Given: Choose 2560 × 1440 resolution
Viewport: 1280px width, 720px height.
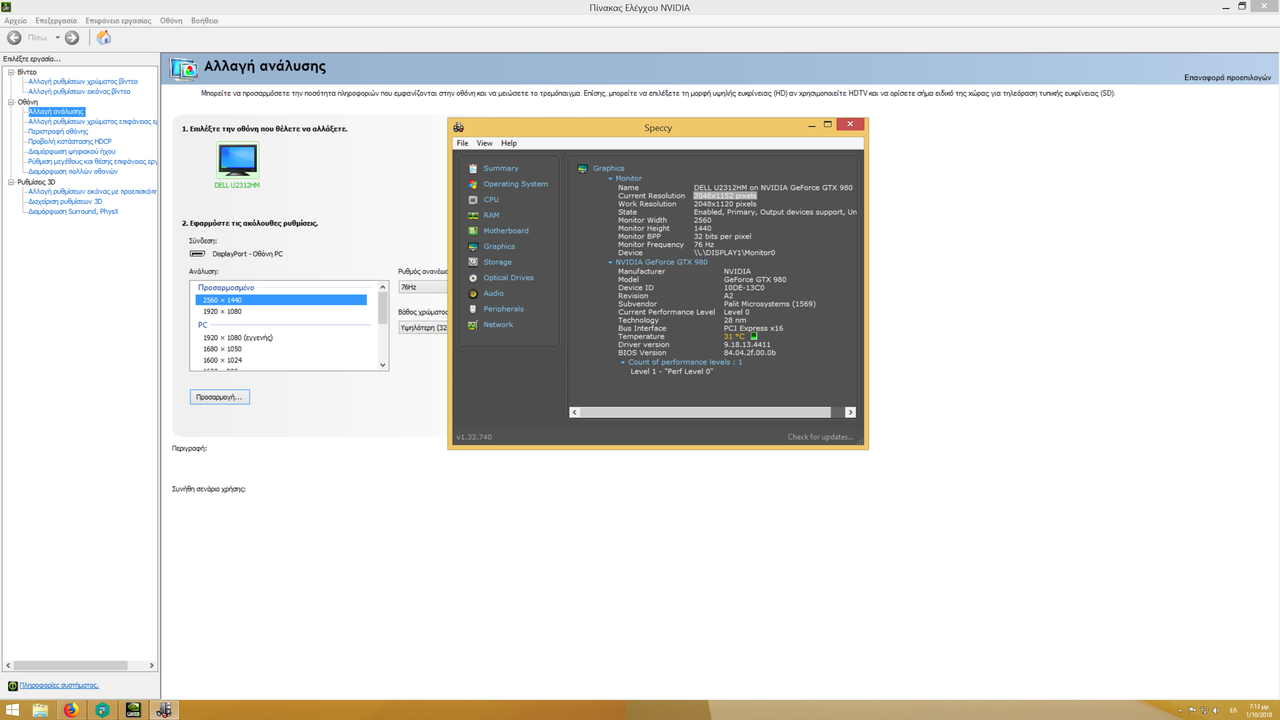Looking at the screenshot, I should tap(281, 300).
